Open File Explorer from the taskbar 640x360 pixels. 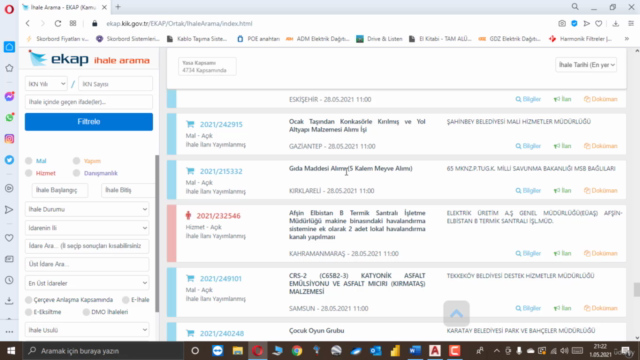click(238, 351)
